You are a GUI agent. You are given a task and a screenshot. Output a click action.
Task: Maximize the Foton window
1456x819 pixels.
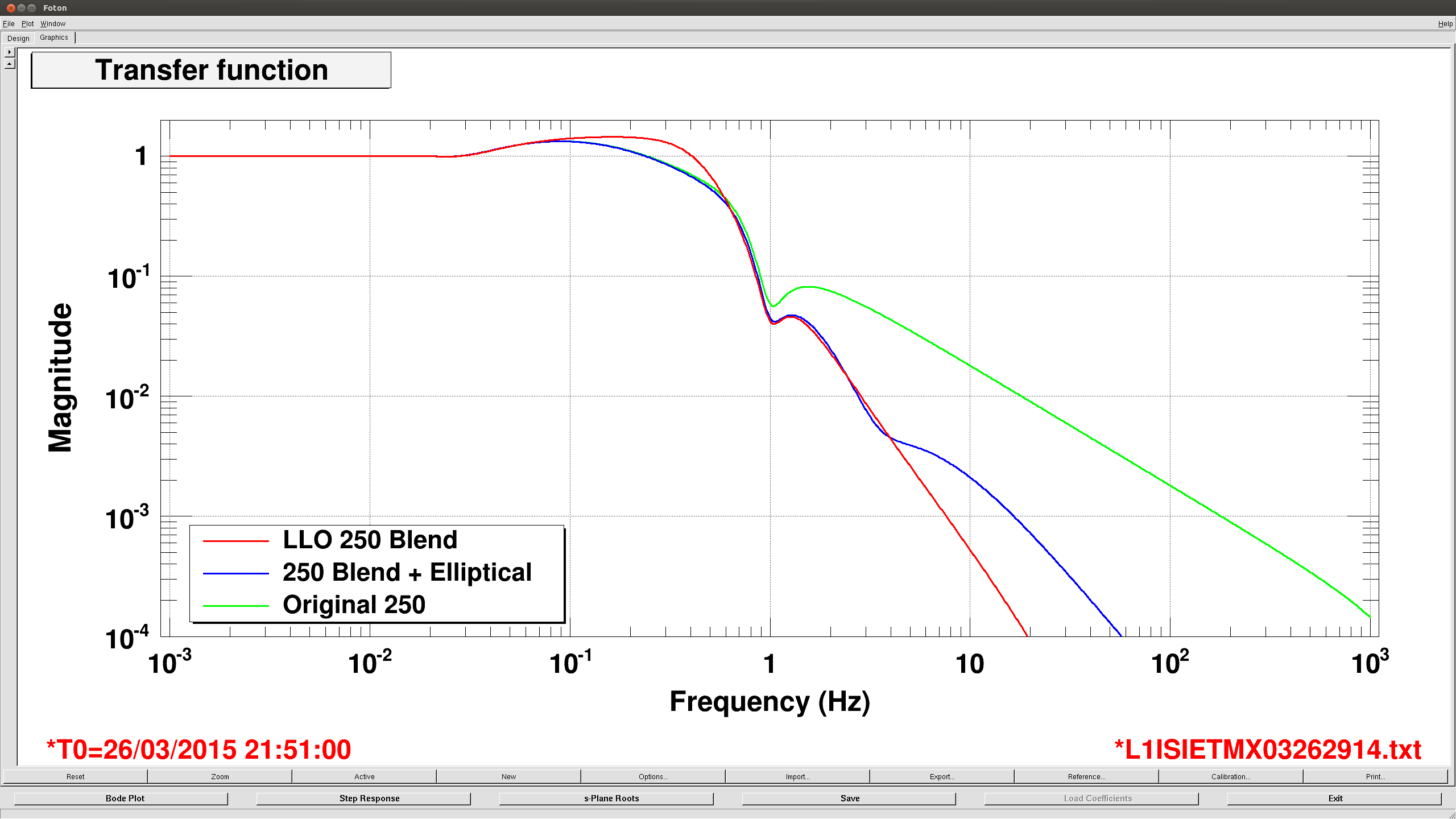point(31,8)
